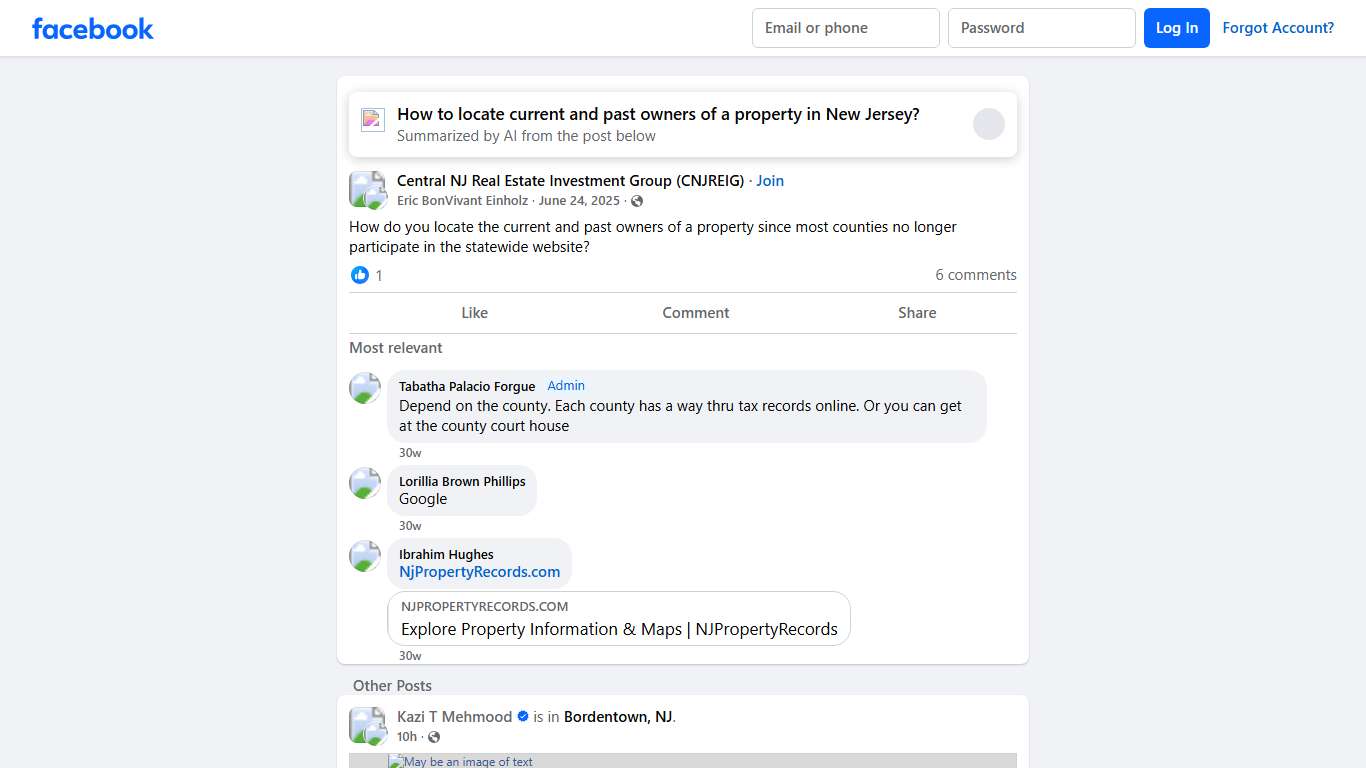Click the AI summary image icon
Screen dimensions: 1366x768
[372, 119]
